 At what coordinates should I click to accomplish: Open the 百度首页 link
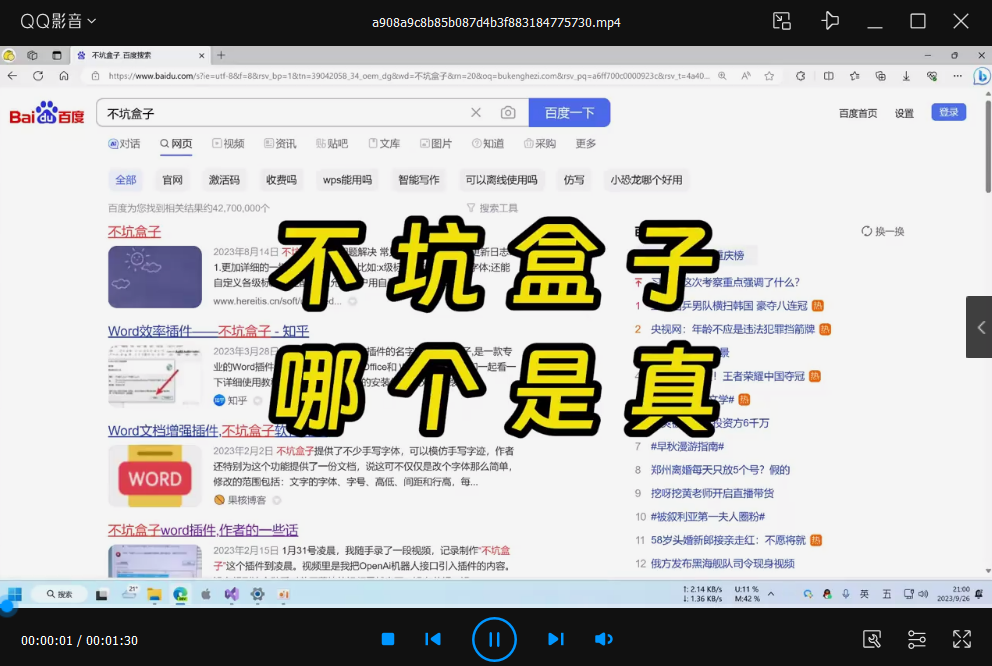tap(857, 113)
